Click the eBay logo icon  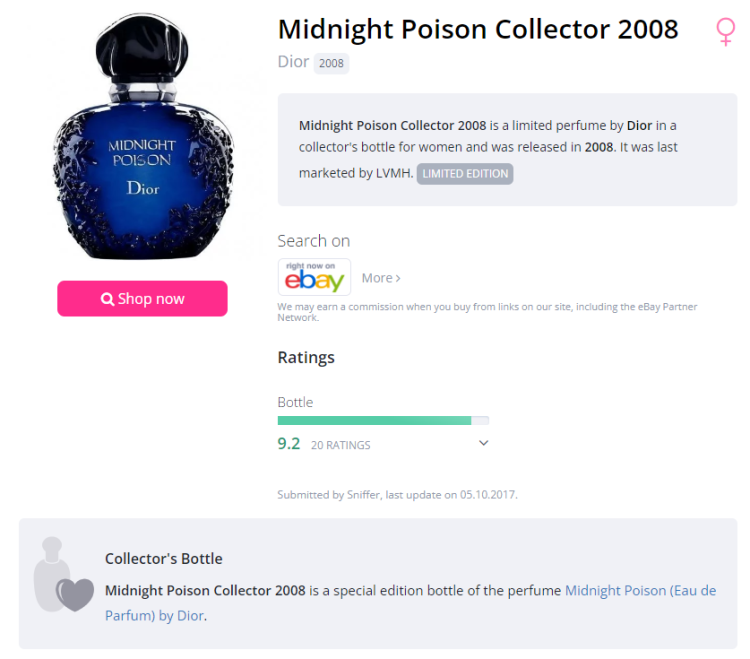point(314,277)
